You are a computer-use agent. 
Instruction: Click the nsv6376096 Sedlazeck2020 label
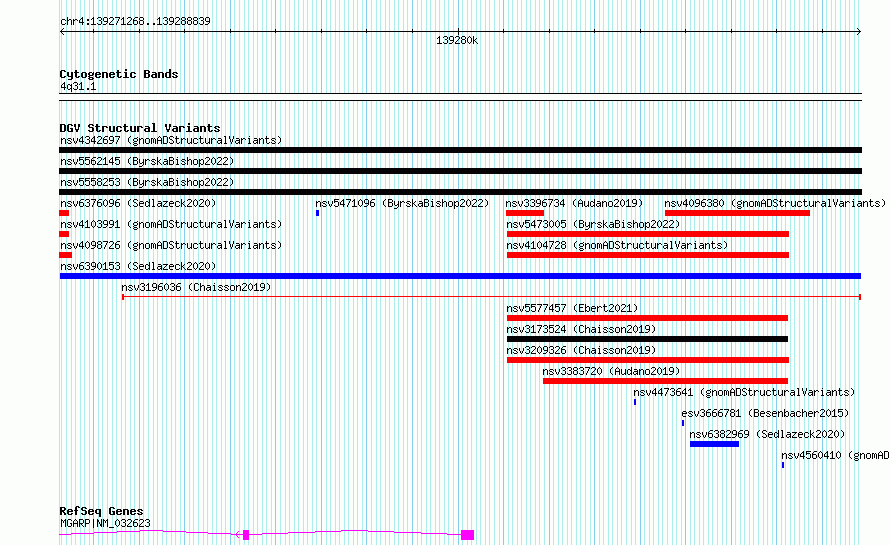(x=138, y=203)
